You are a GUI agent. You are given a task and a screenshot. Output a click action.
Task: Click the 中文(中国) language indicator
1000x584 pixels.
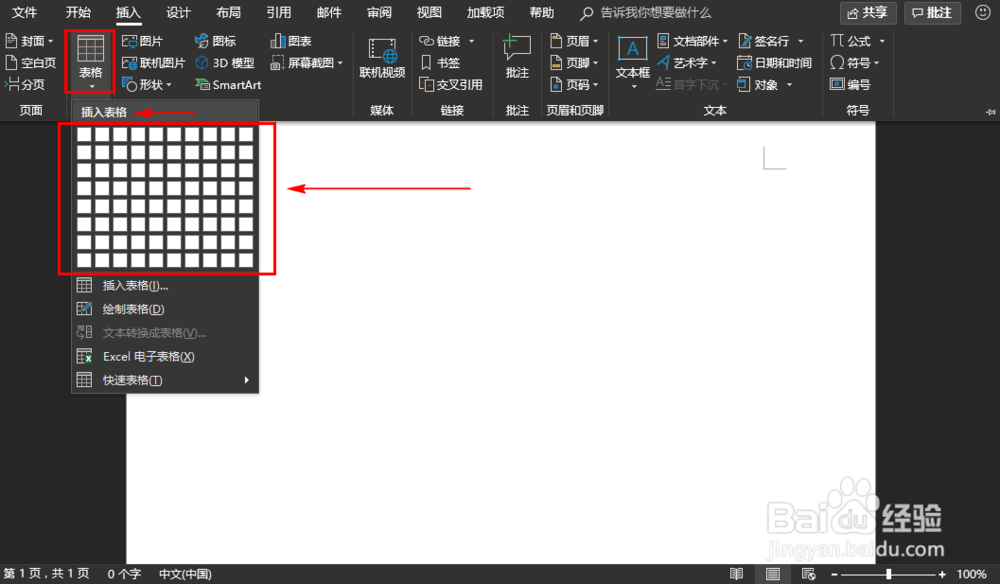tap(185, 574)
